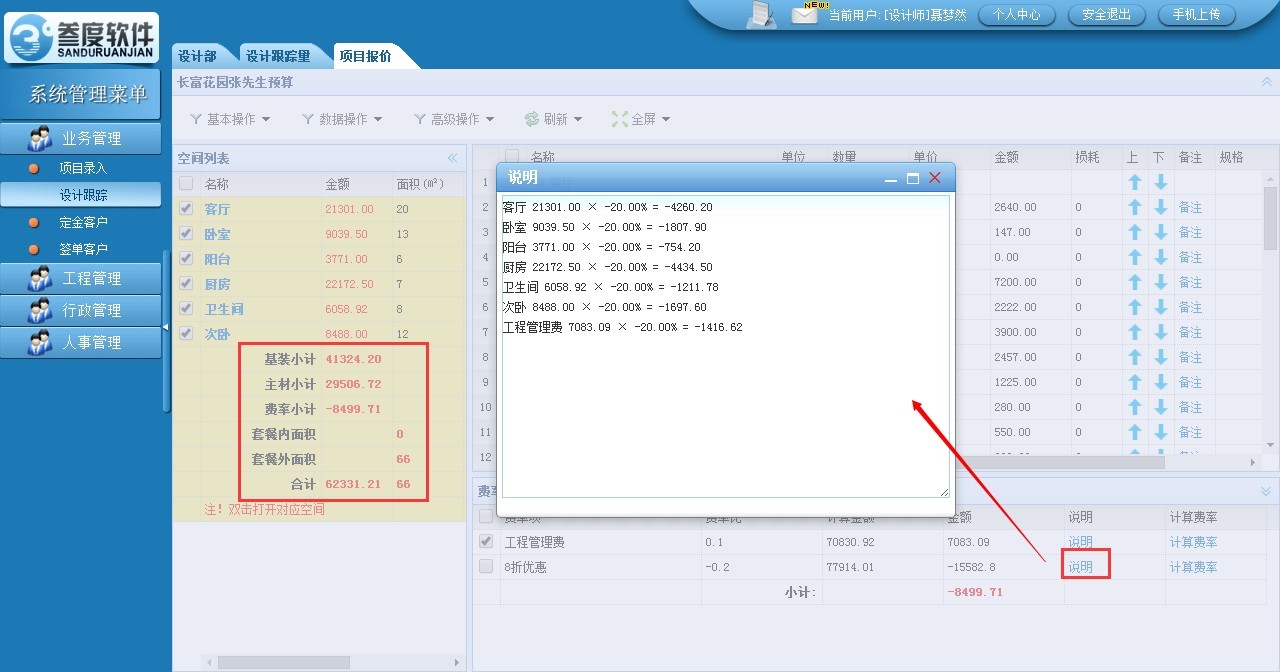Image resolution: width=1280 pixels, height=672 pixels.
Task: Toggle the 客厅 checkbox in the space list
Action: 186,208
